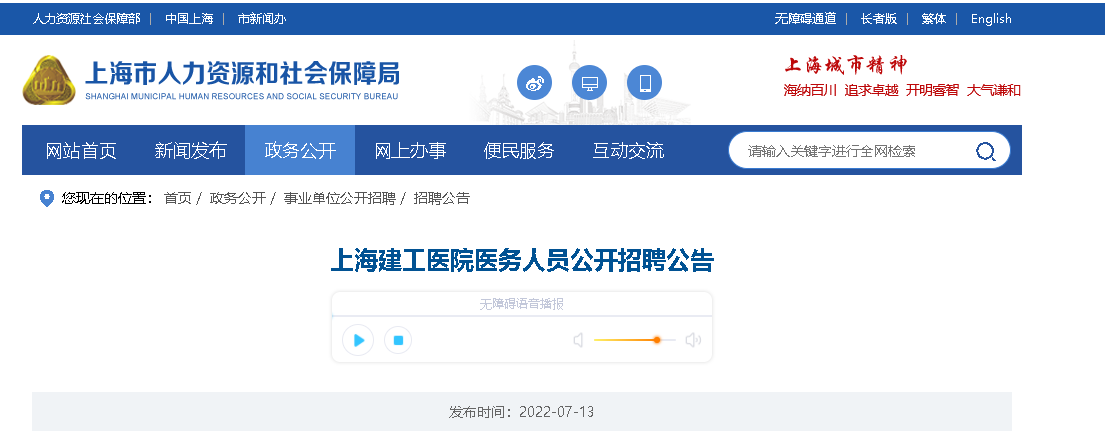The width and height of the screenshot is (1105, 445).
Task: Click the mobile phone icon
Action: click(644, 83)
